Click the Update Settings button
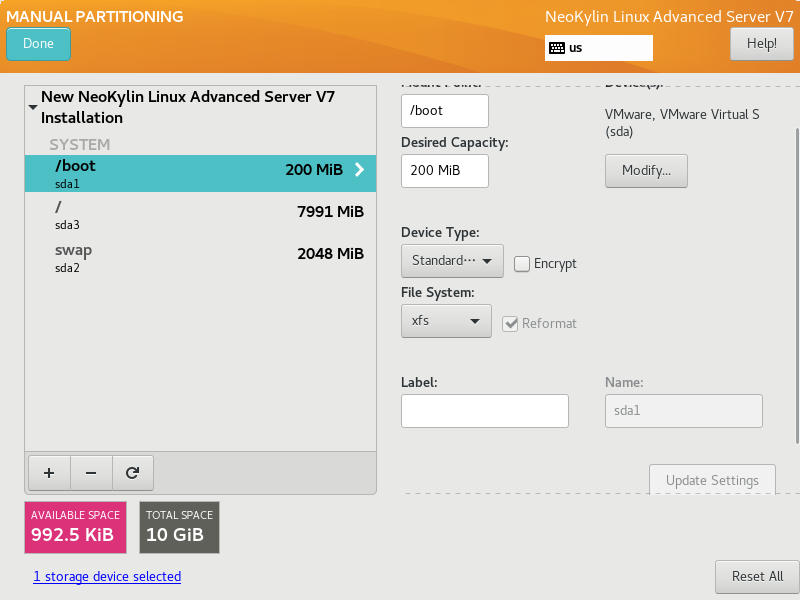 click(712, 480)
